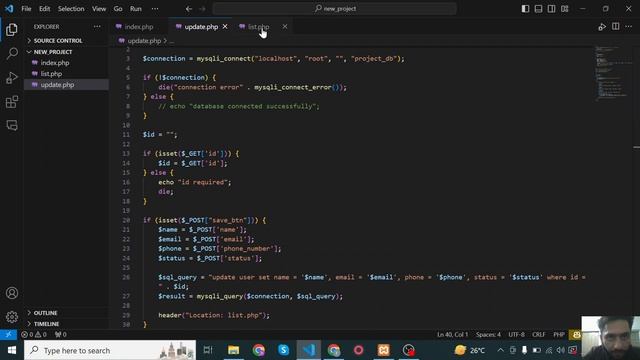This screenshot has width=640, height=360.
Task: Open the Search view in activity bar
Action: [12, 53]
